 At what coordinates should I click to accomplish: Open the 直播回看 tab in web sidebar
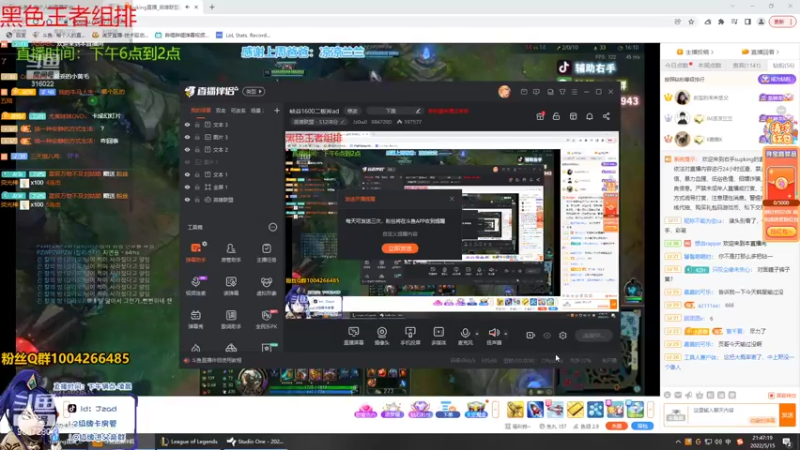760,52
